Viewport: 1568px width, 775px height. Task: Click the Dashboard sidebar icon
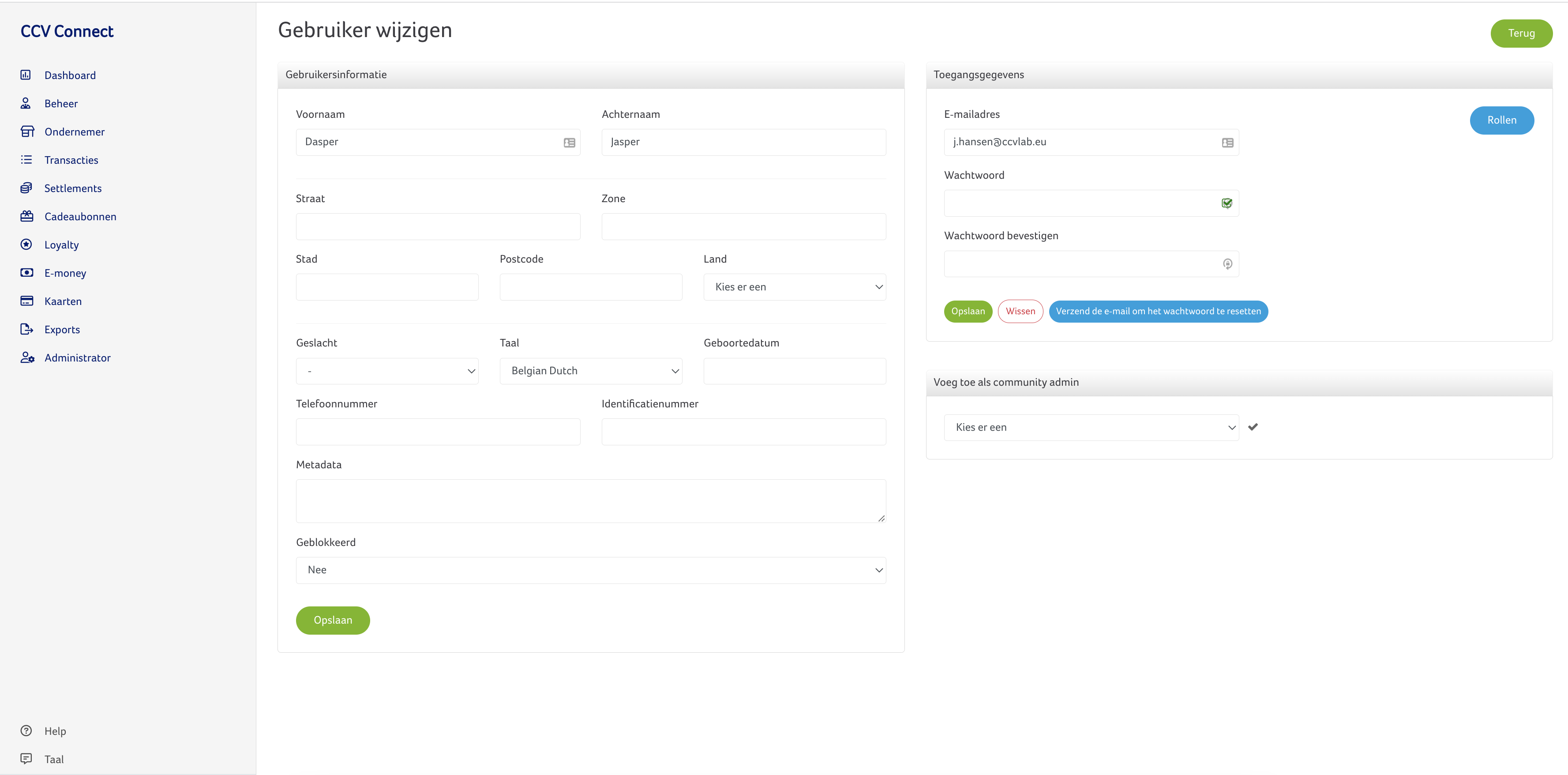(x=26, y=75)
